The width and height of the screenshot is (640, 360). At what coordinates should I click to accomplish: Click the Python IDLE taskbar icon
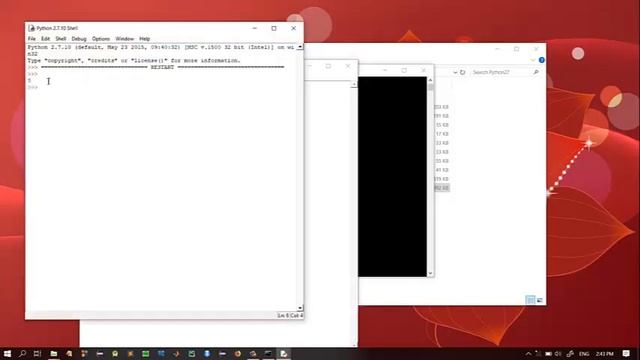[283, 353]
